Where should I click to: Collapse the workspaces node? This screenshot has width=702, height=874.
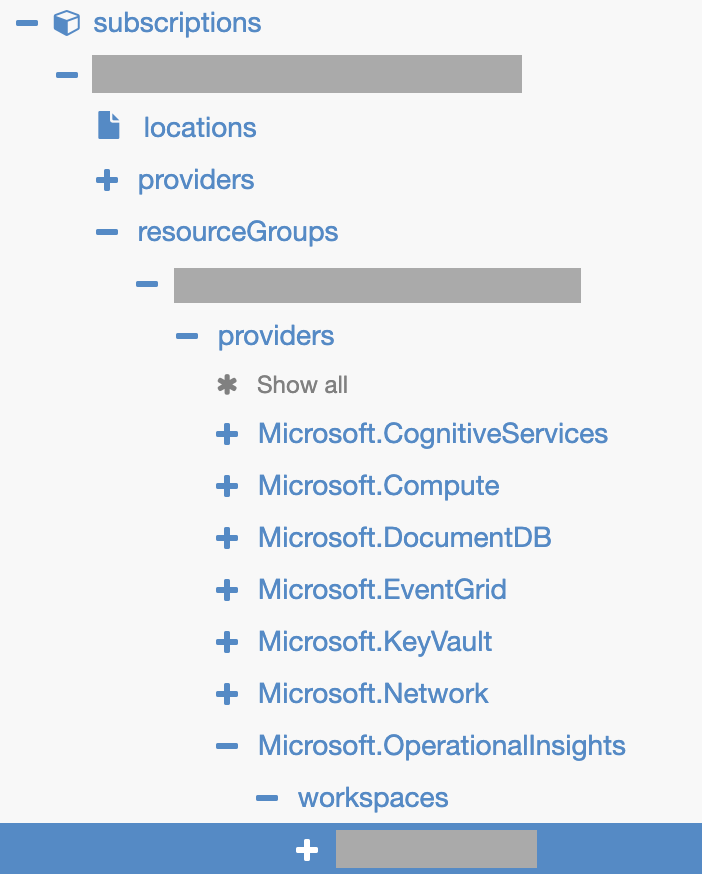tap(267, 796)
